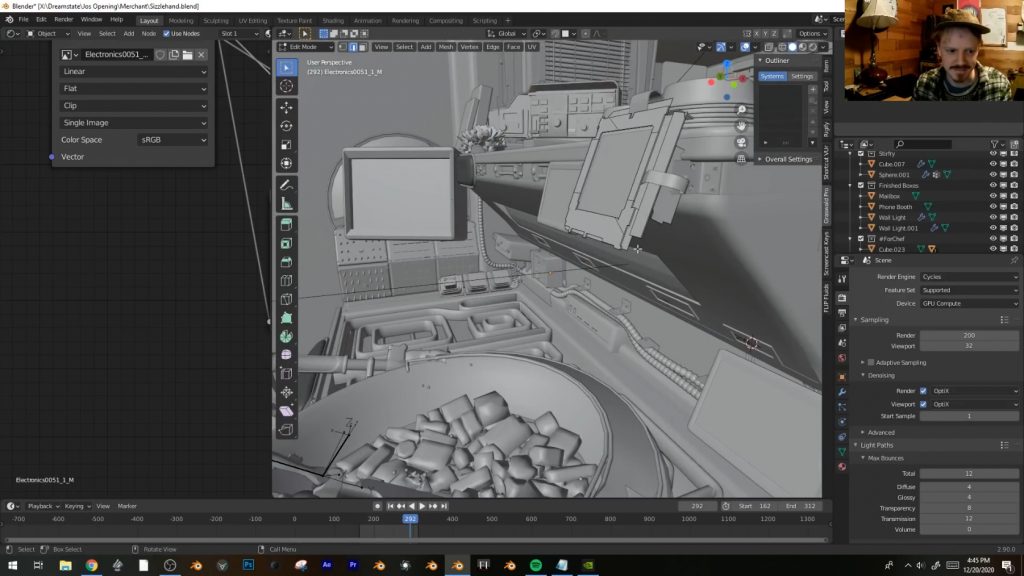1024x576 pixels.
Task: Select the Extrude Region tool
Action: pyautogui.click(x=287, y=225)
